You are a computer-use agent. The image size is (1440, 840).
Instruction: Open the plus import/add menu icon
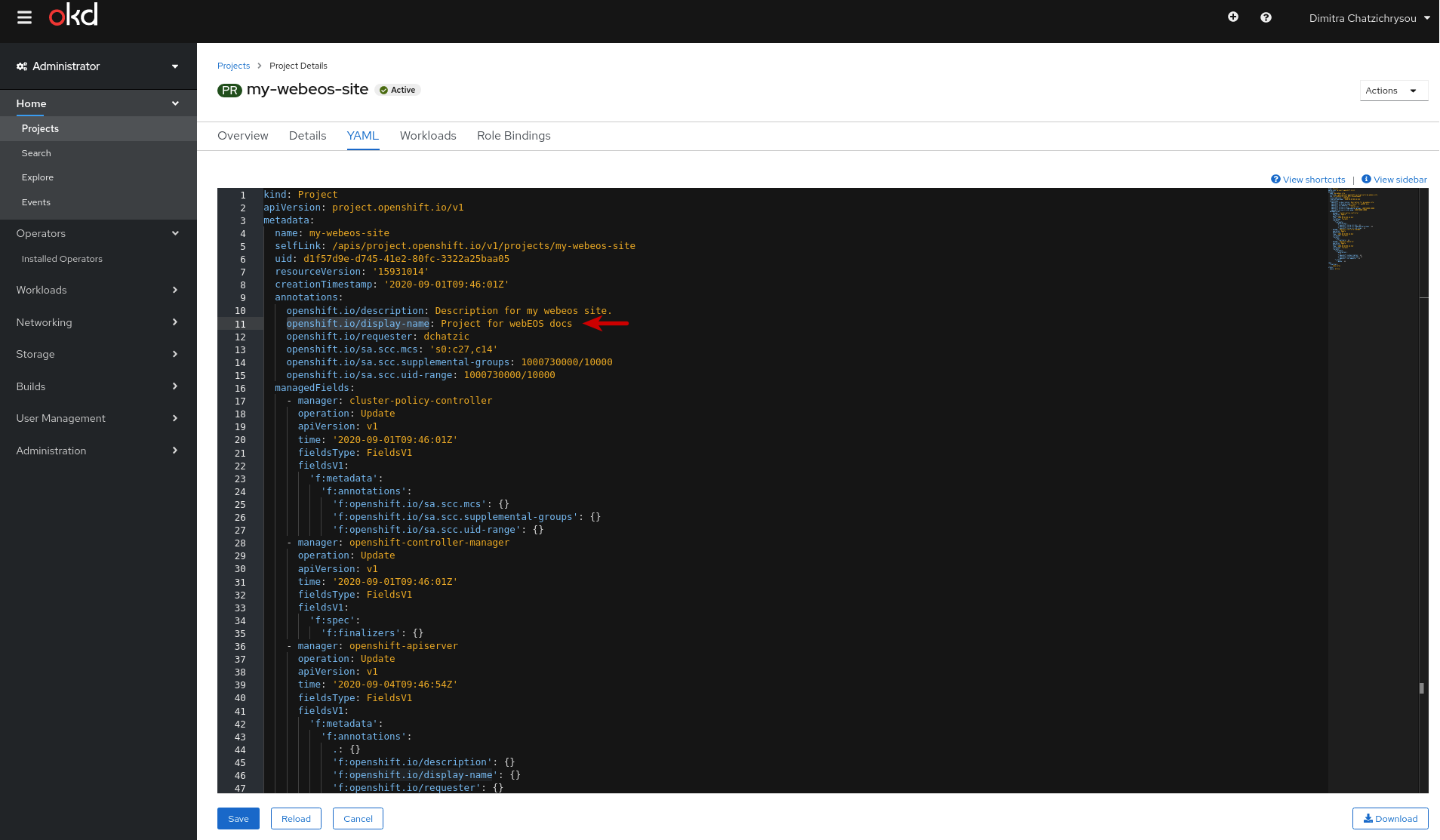tap(1233, 17)
